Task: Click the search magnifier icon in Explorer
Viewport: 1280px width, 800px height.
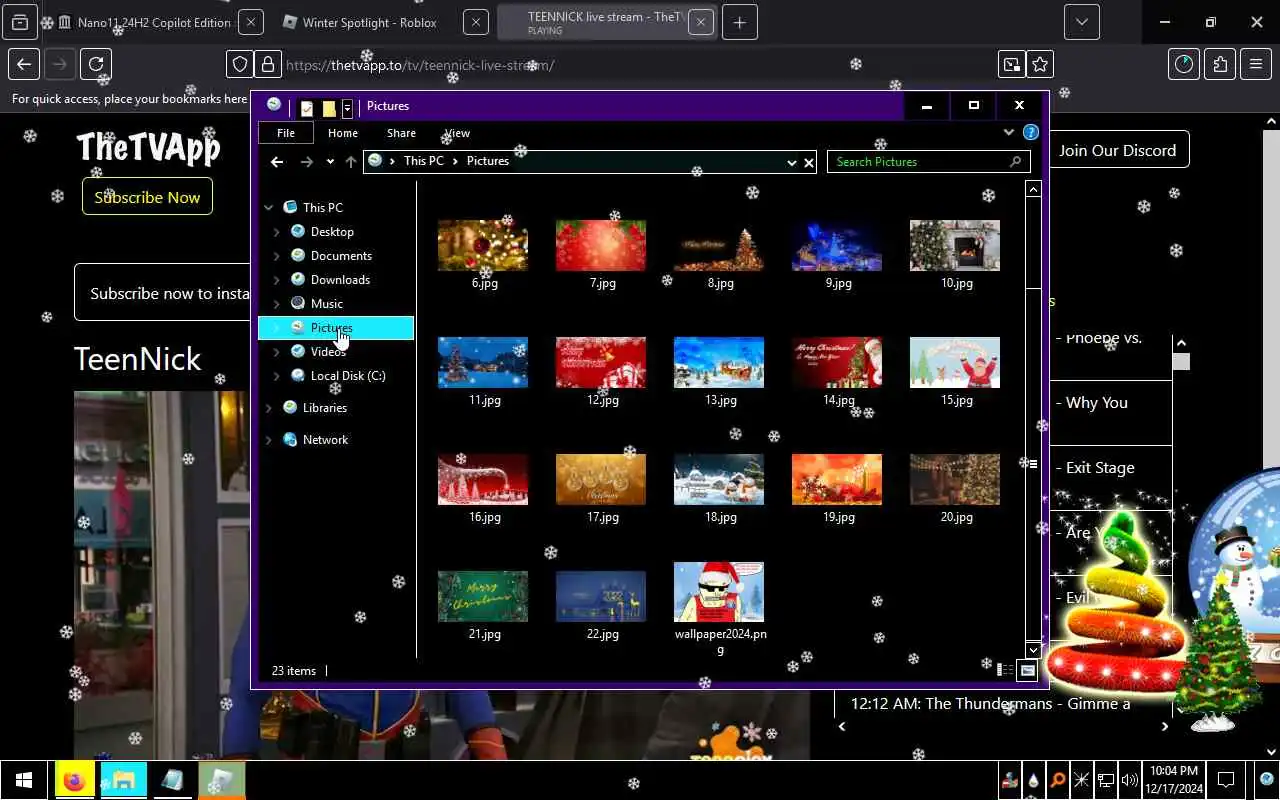Action: point(1016,162)
